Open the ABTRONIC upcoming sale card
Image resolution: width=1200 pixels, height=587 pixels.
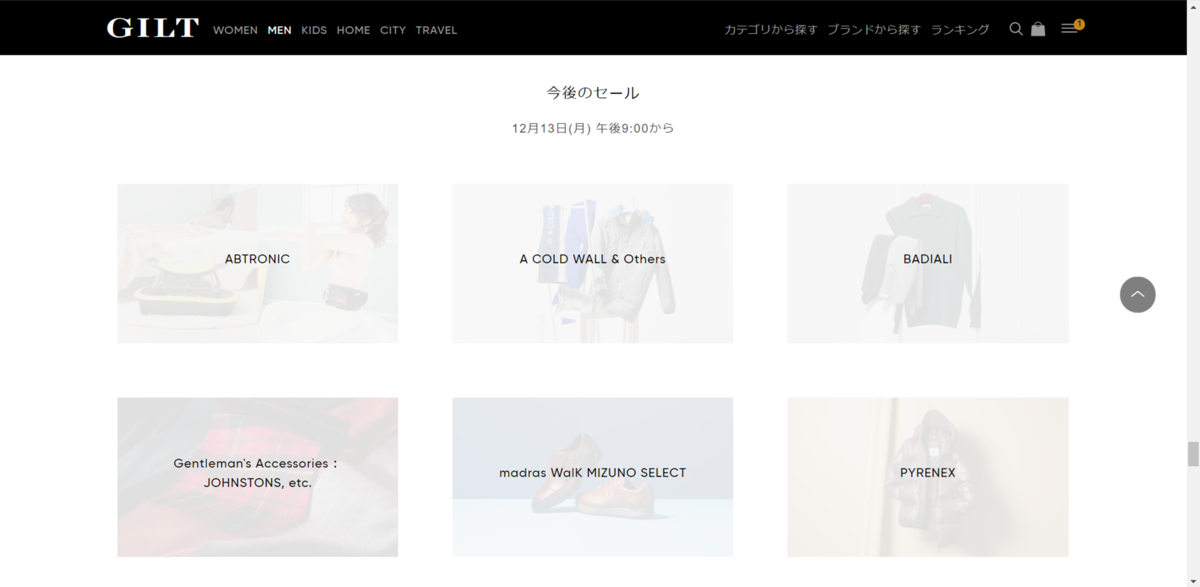(x=257, y=263)
